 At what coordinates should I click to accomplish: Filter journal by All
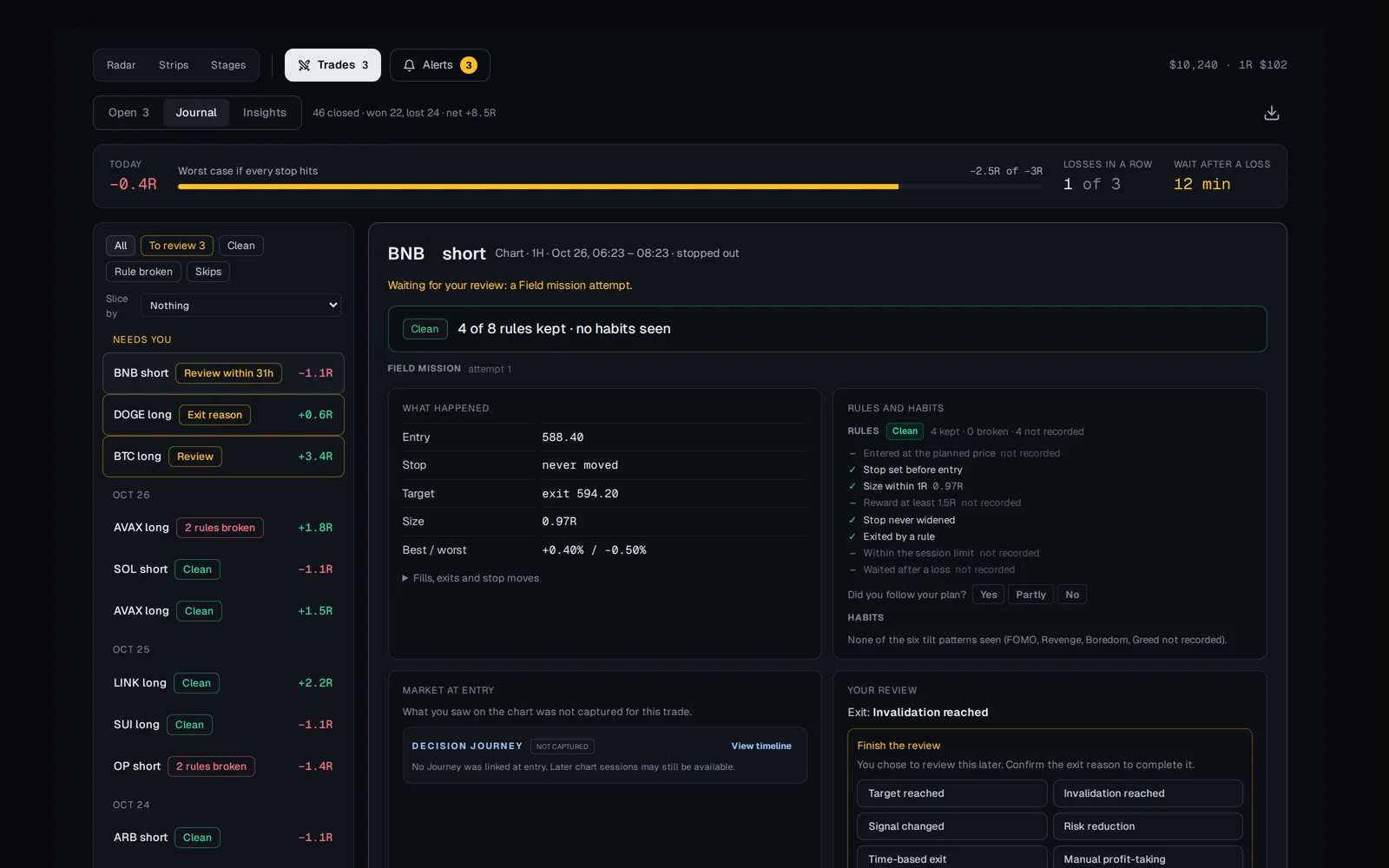coord(121,246)
